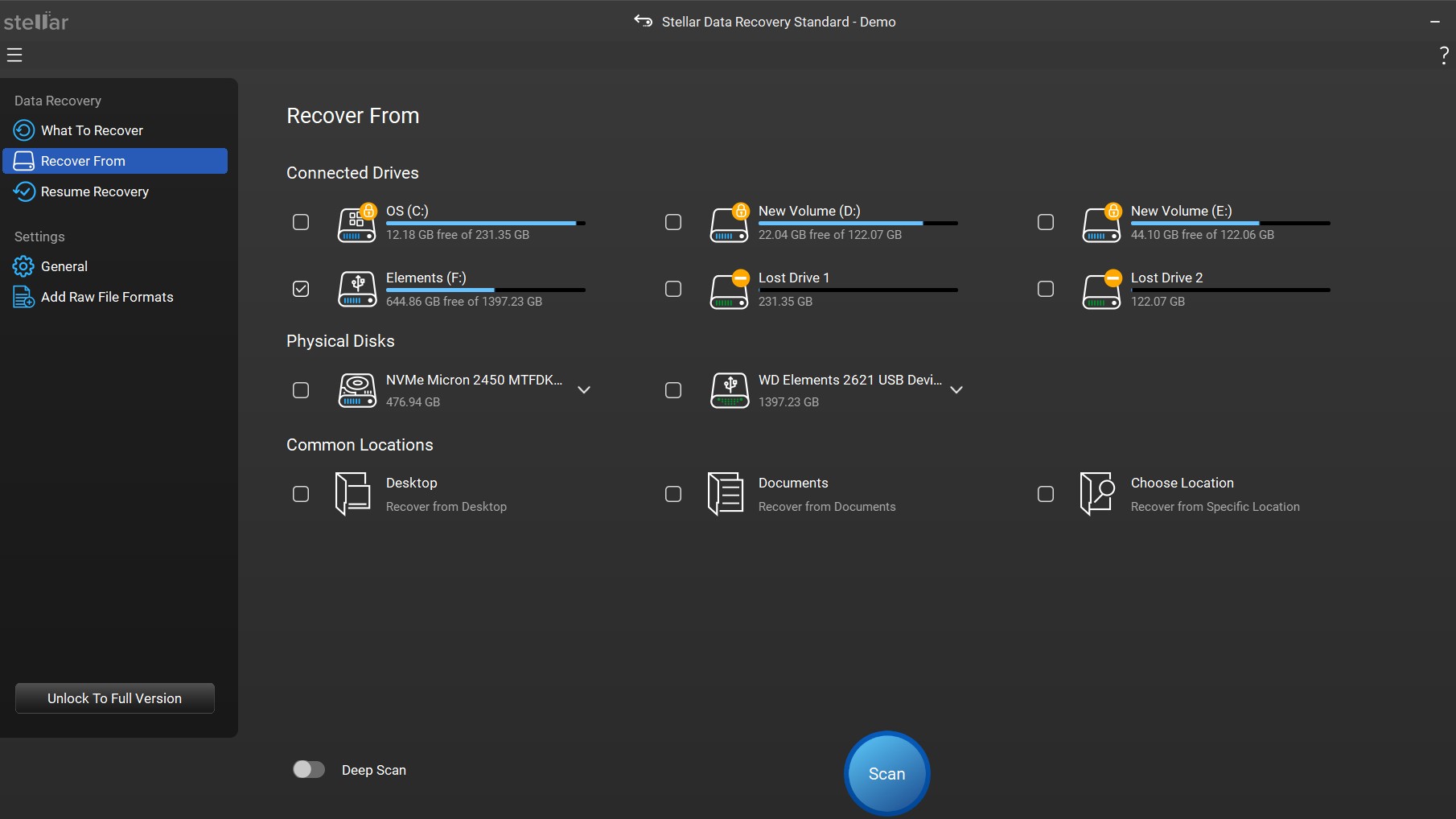Click the OS (C:) drive icon

356,223
